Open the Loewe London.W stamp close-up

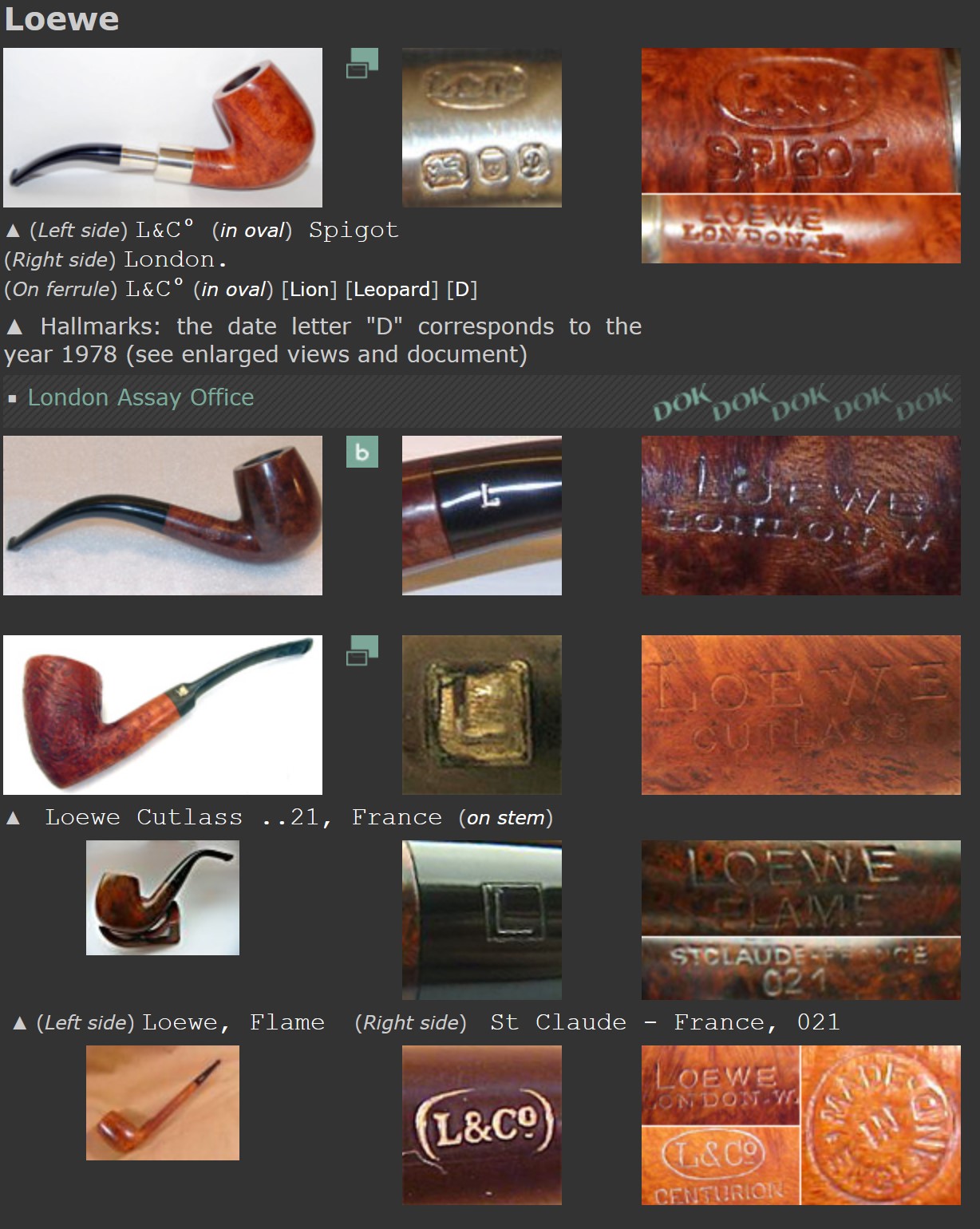pyautogui.click(x=801, y=516)
